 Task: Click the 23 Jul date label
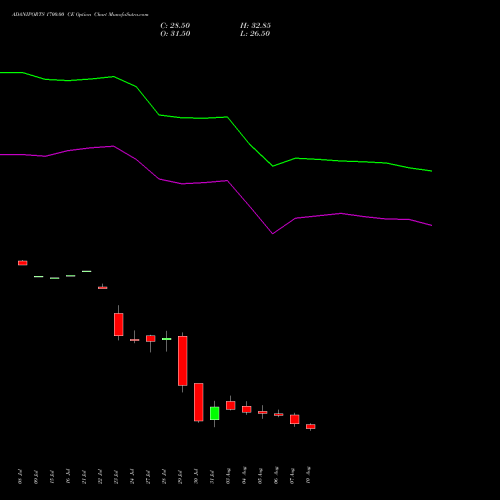point(116,477)
